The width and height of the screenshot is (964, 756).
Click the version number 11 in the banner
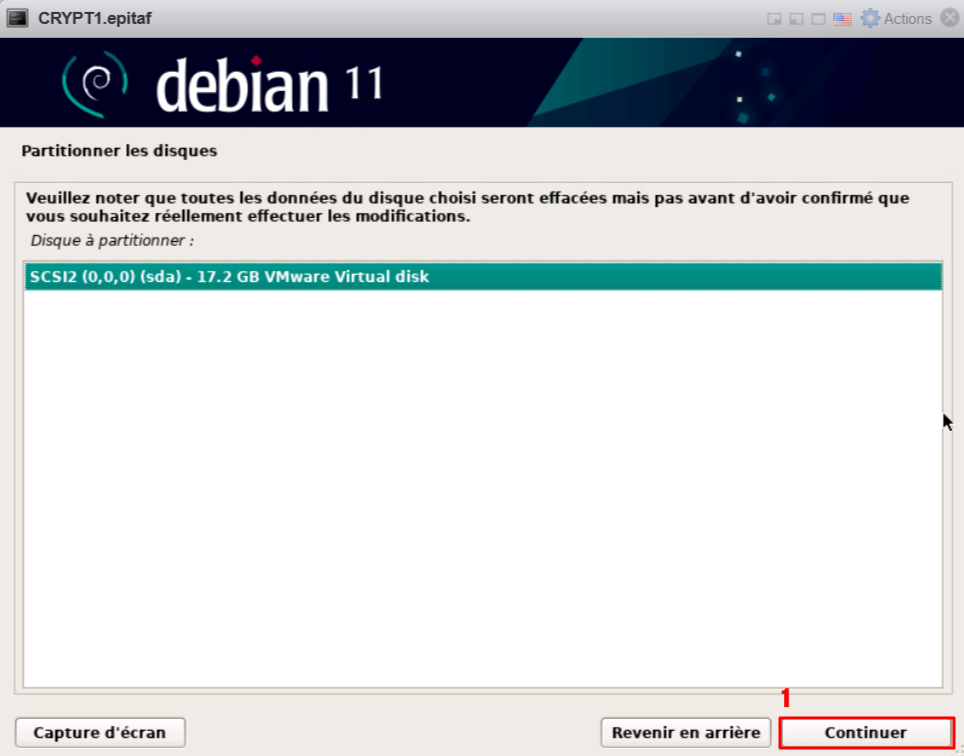click(362, 84)
